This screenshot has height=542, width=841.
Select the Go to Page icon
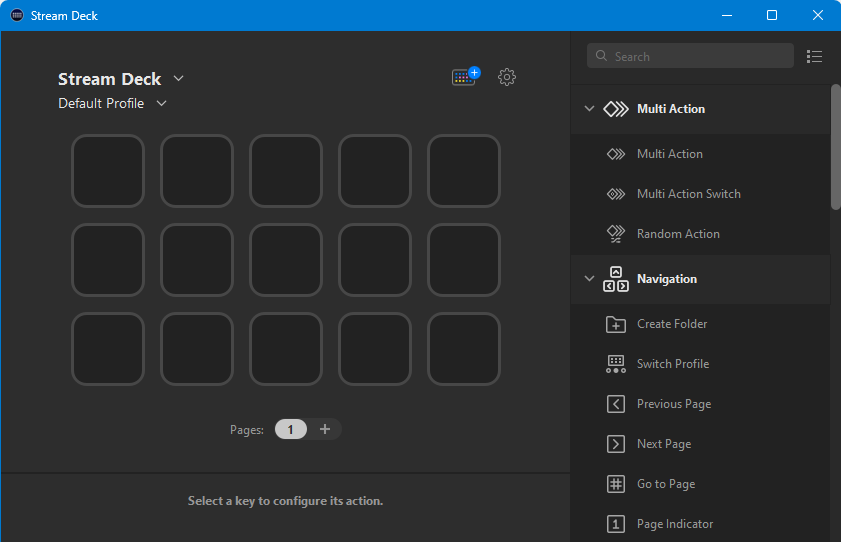pyautogui.click(x=616, y=484)
